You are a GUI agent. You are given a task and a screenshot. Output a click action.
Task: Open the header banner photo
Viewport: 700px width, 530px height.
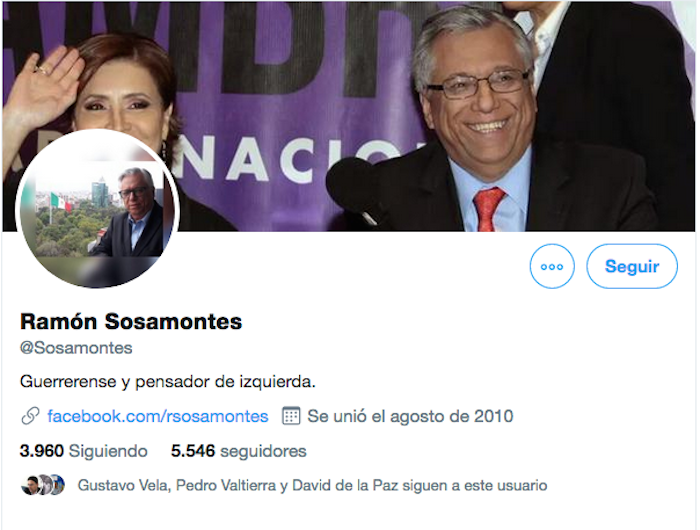(349, 116)
